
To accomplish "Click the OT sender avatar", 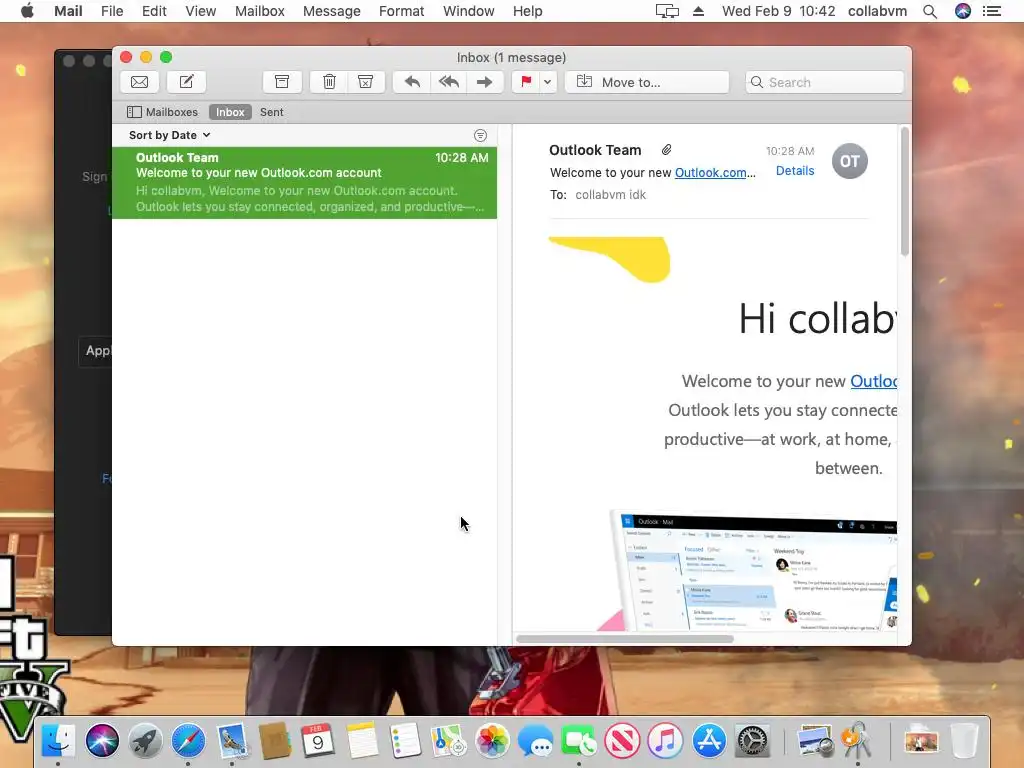I will click(850, 161).
